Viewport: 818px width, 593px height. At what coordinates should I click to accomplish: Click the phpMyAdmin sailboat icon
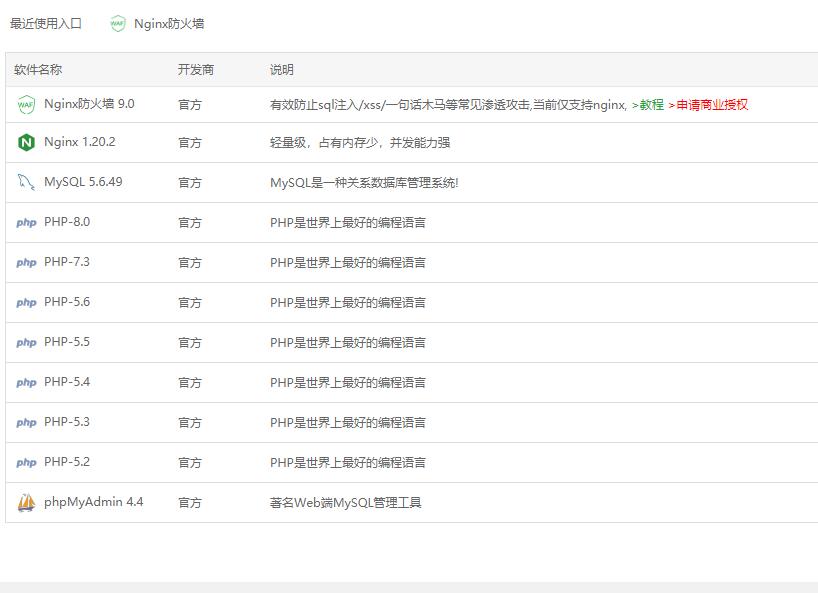[26, 503]
